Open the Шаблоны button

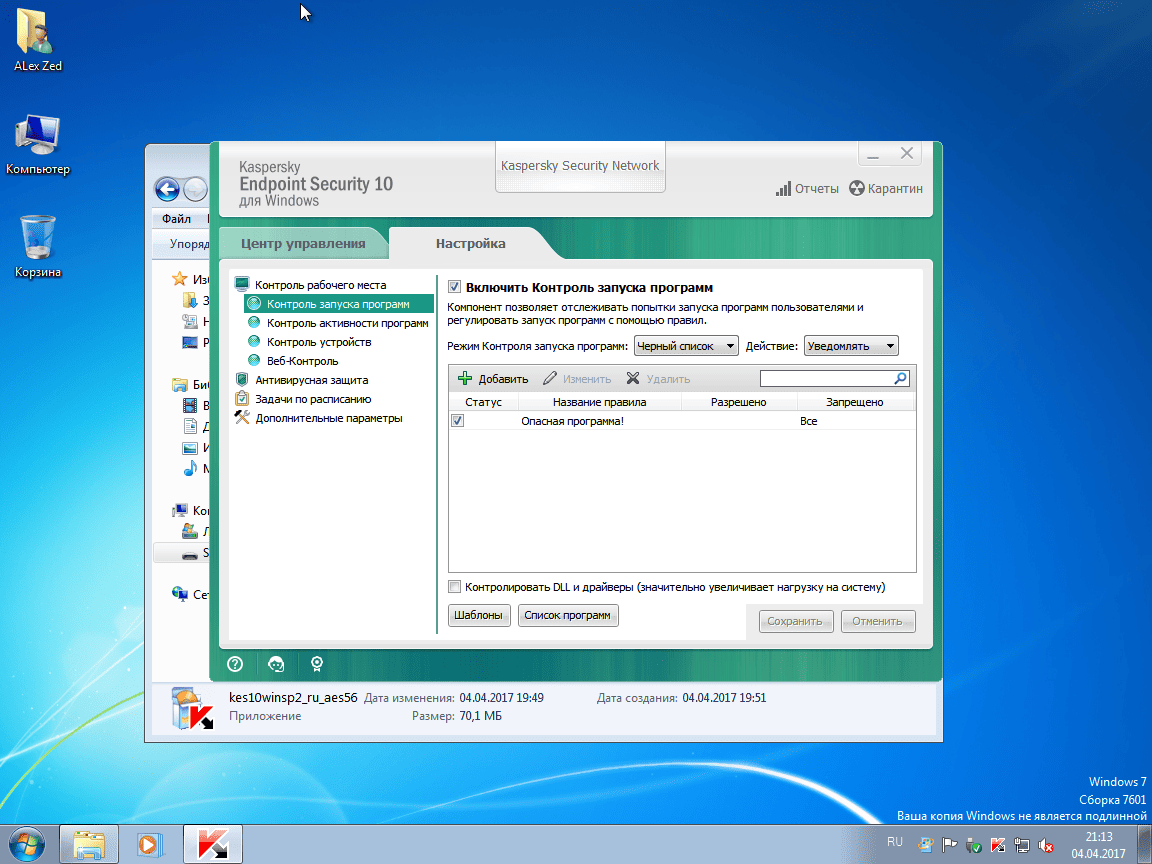click(x=479, y=615)
